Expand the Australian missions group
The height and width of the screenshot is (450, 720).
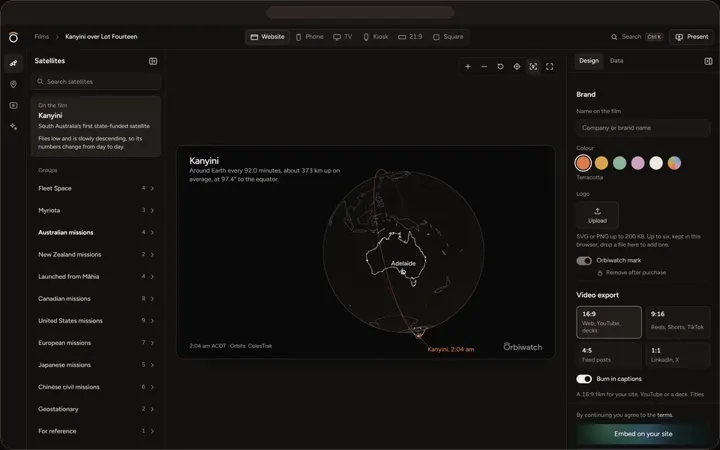tap(96, 232)
